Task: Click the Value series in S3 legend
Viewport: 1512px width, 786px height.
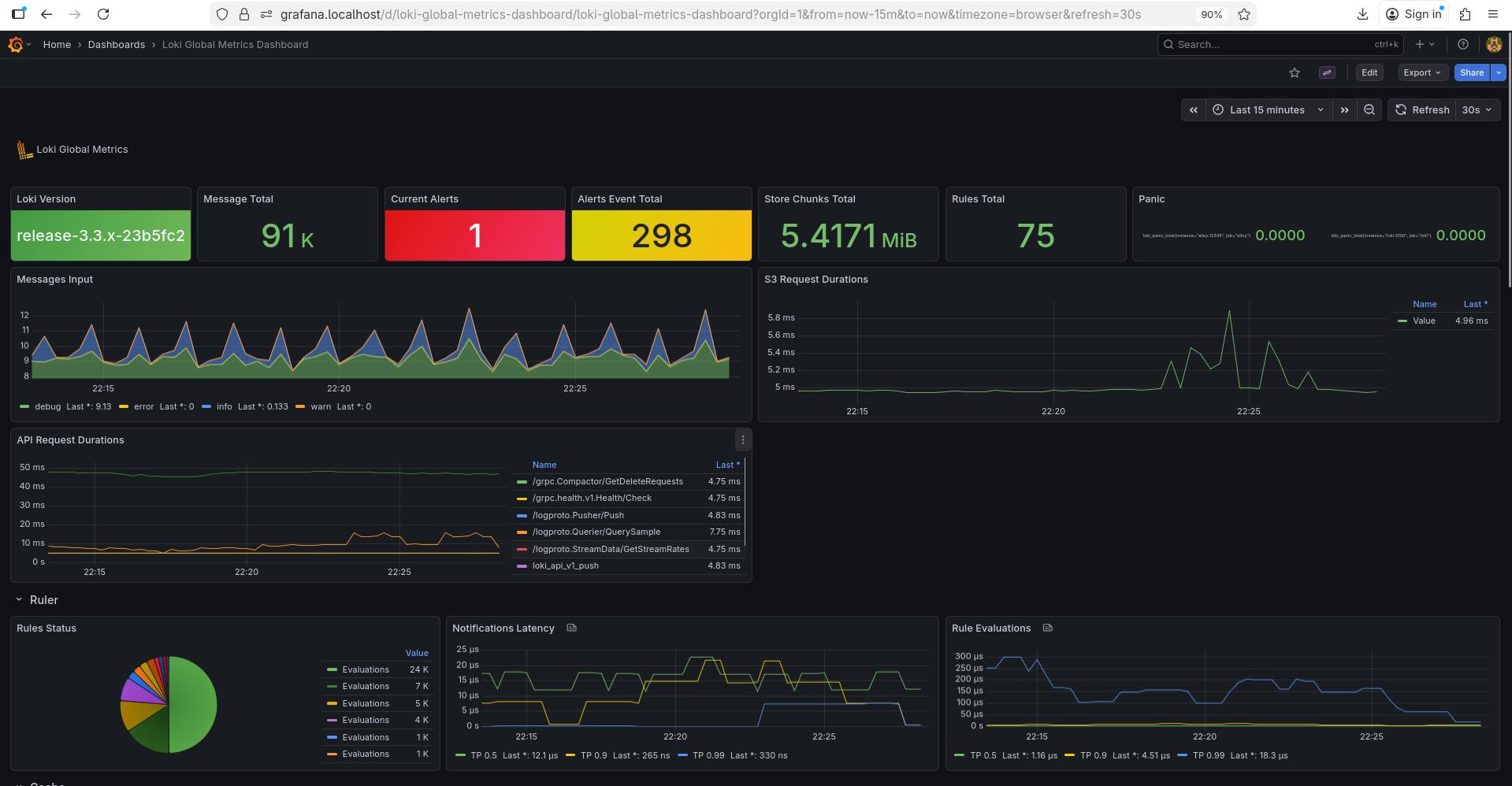Action: (1424, 321)
